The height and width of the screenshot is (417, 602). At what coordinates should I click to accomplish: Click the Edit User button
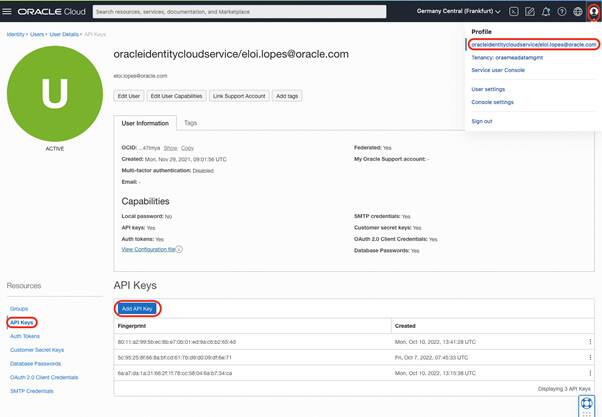129,96
